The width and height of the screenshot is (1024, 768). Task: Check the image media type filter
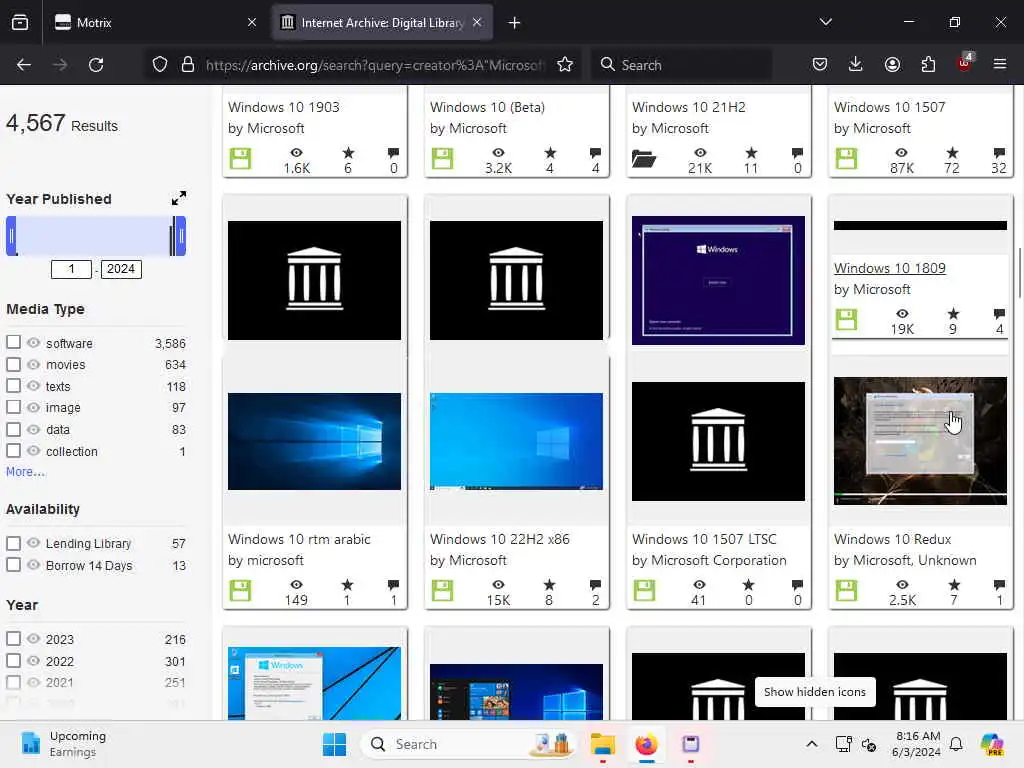[x=13, y=407]
